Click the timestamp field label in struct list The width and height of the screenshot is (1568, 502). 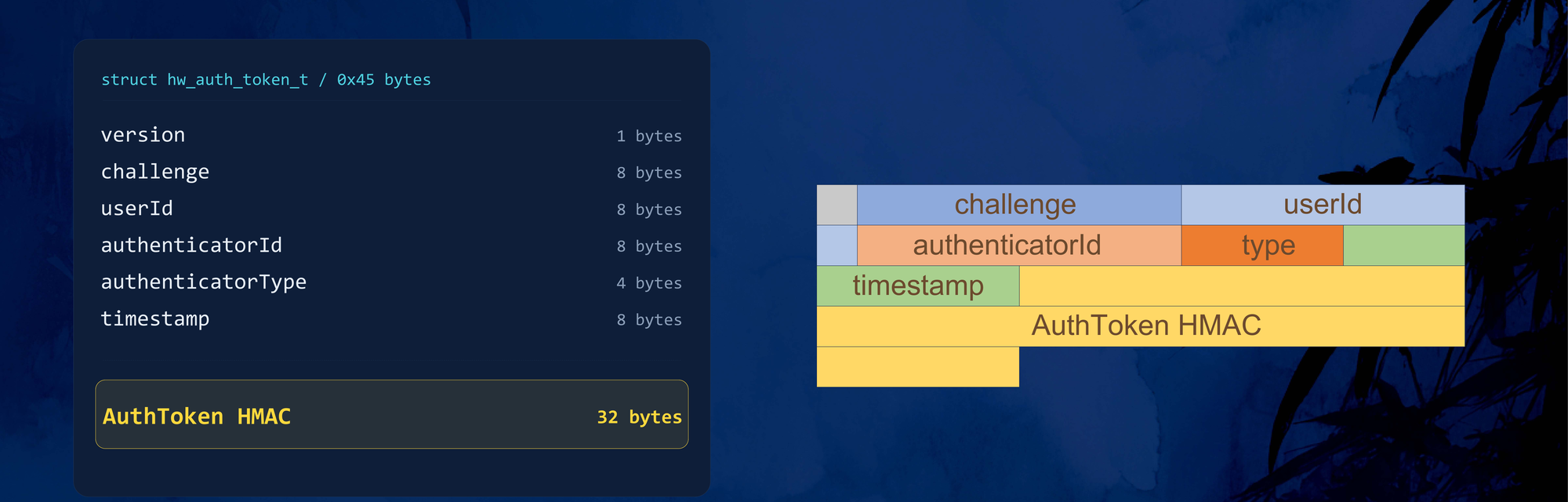[155, 319]
